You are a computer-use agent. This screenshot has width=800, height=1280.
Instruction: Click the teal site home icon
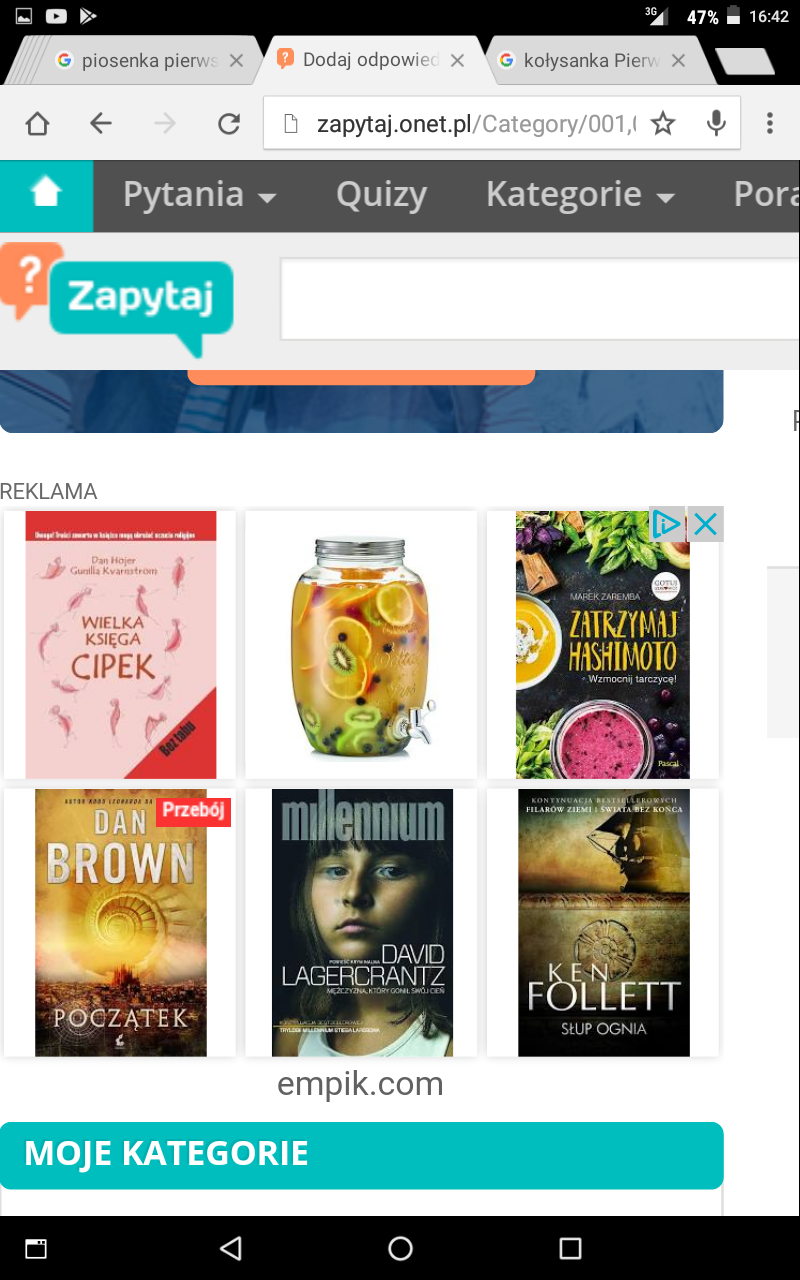coord(46,196)
